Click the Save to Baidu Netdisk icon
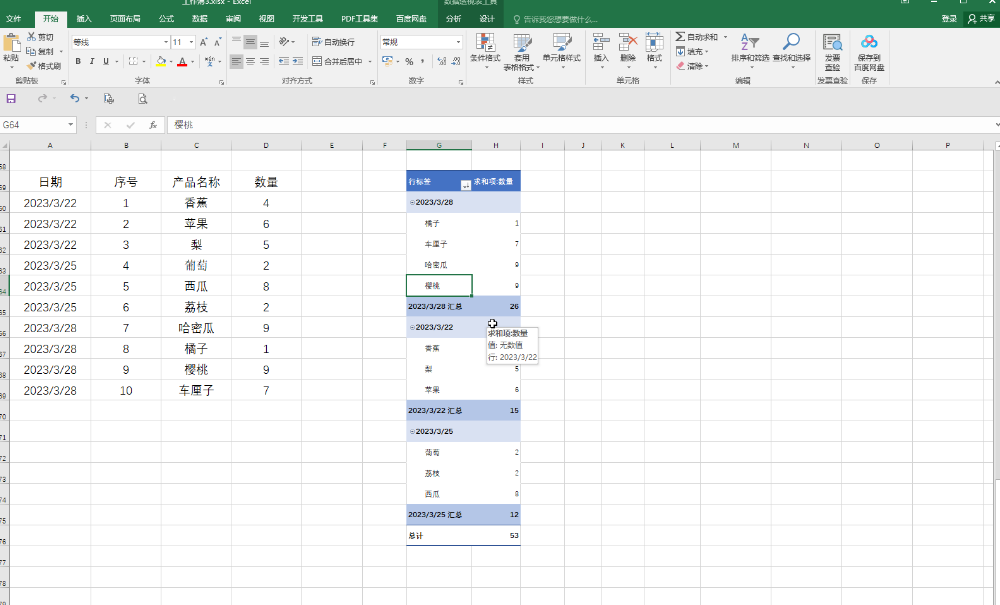 (868, 46)
